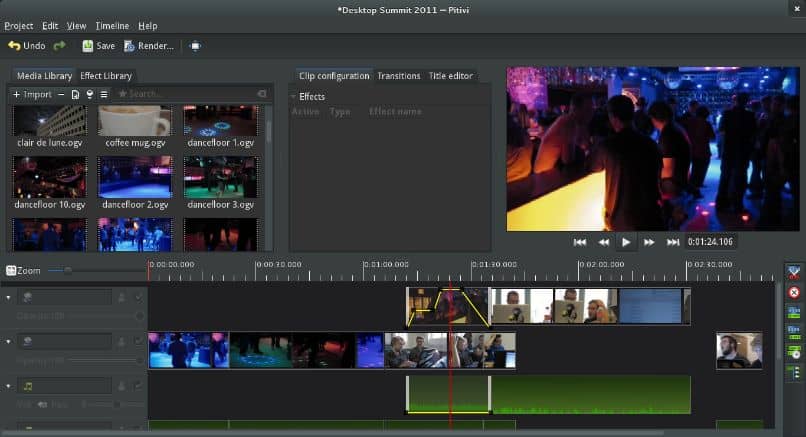Toggle the audio layer's enable checkbox

pyautogui.click(x=138, y=385)
